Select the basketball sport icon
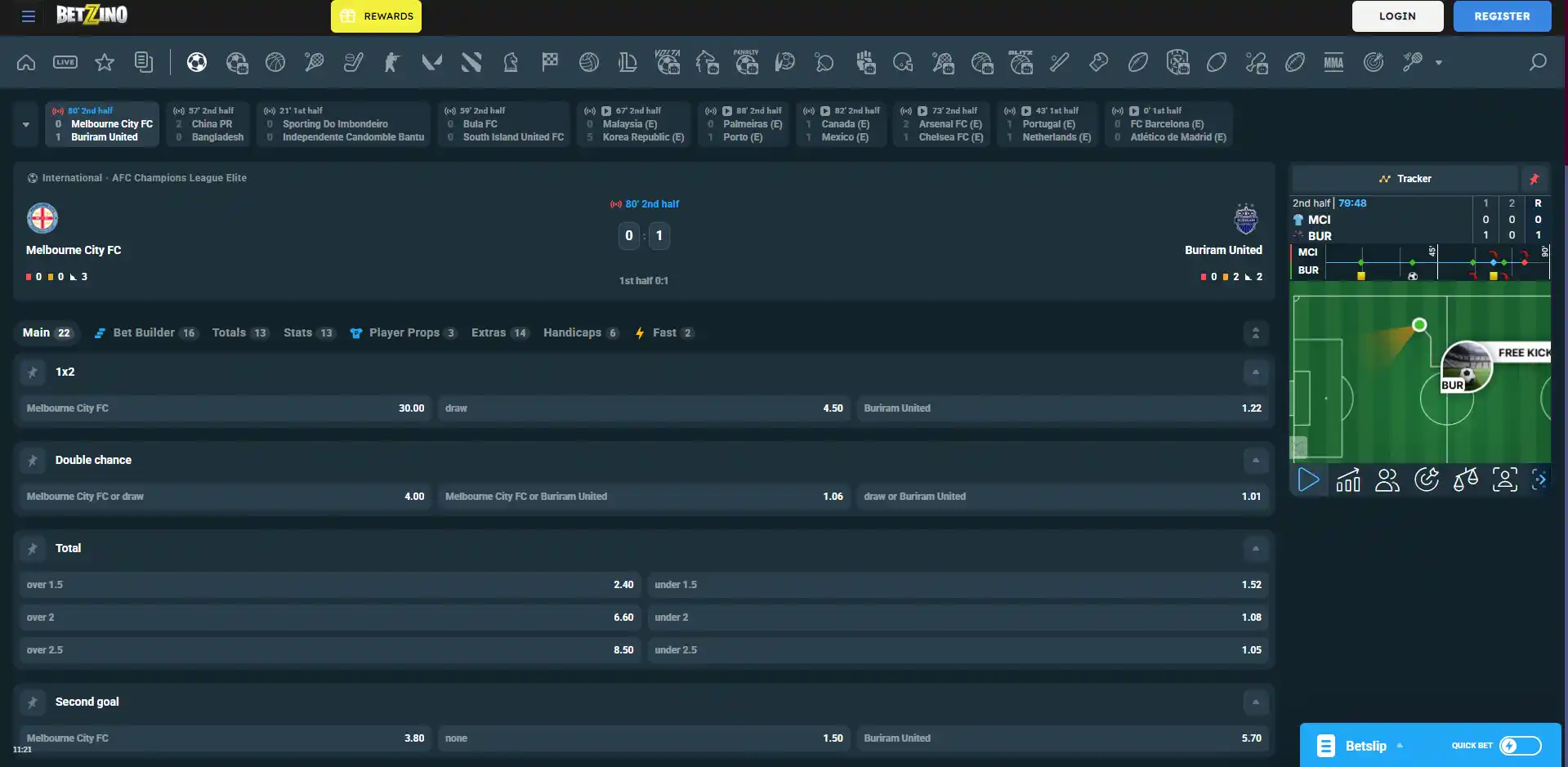 point(275,62)
